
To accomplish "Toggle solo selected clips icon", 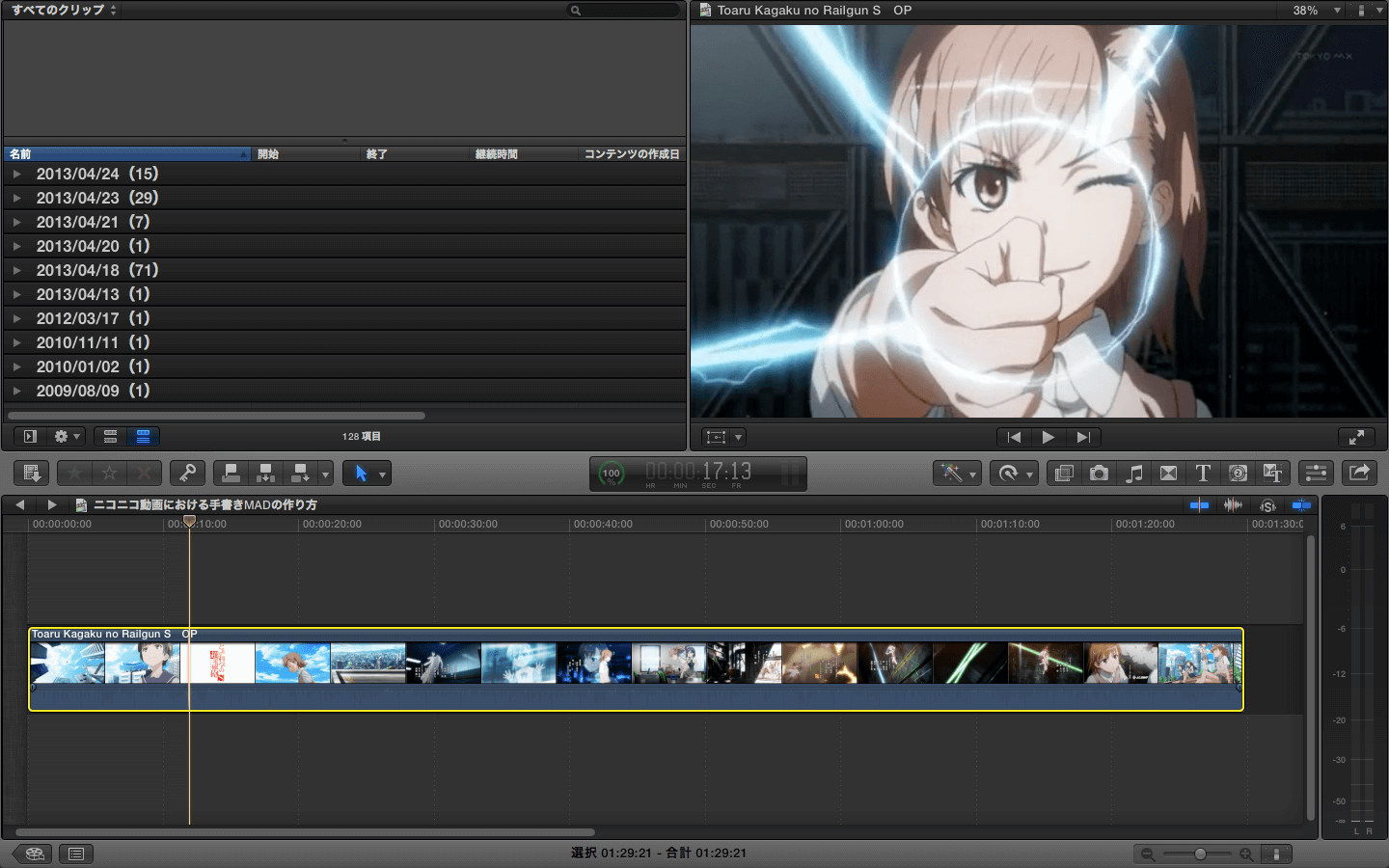I will (1267, 505).
